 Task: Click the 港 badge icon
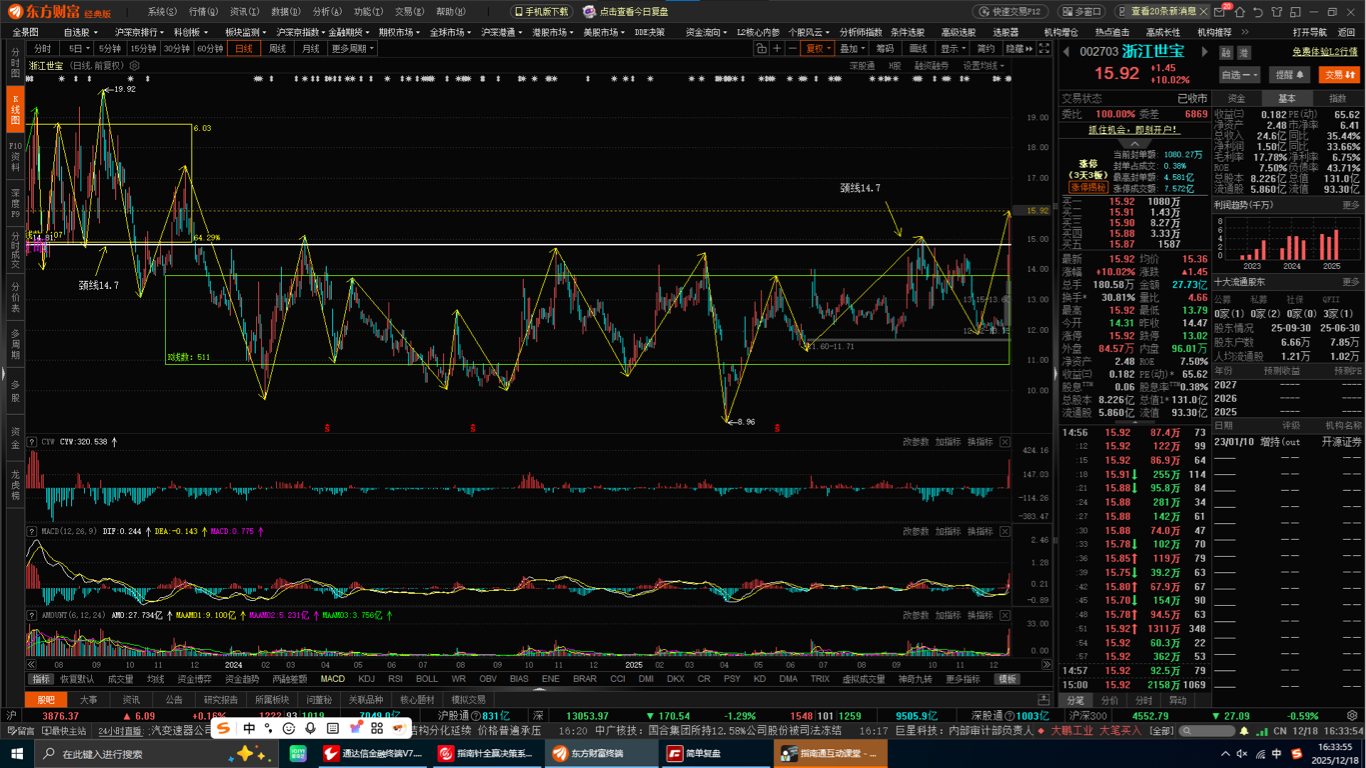point(1245,52)
